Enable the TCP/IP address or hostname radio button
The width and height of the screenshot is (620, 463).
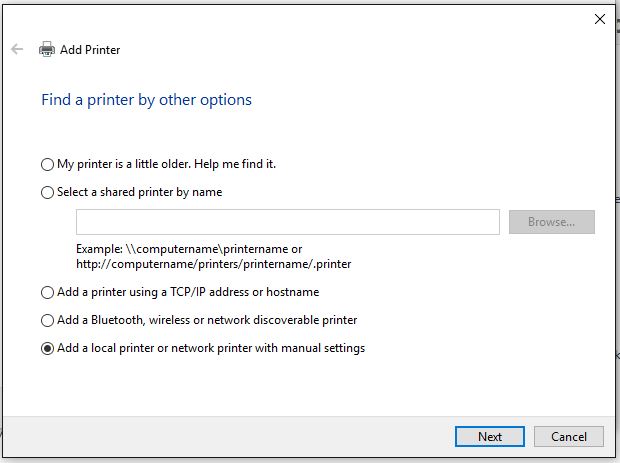47,293
